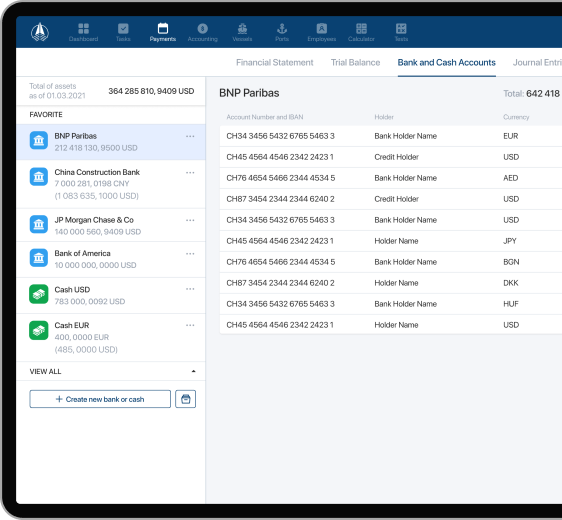Click Account Number and IBAN column header
The image size is (562, 520).
[x=265, y=117]
